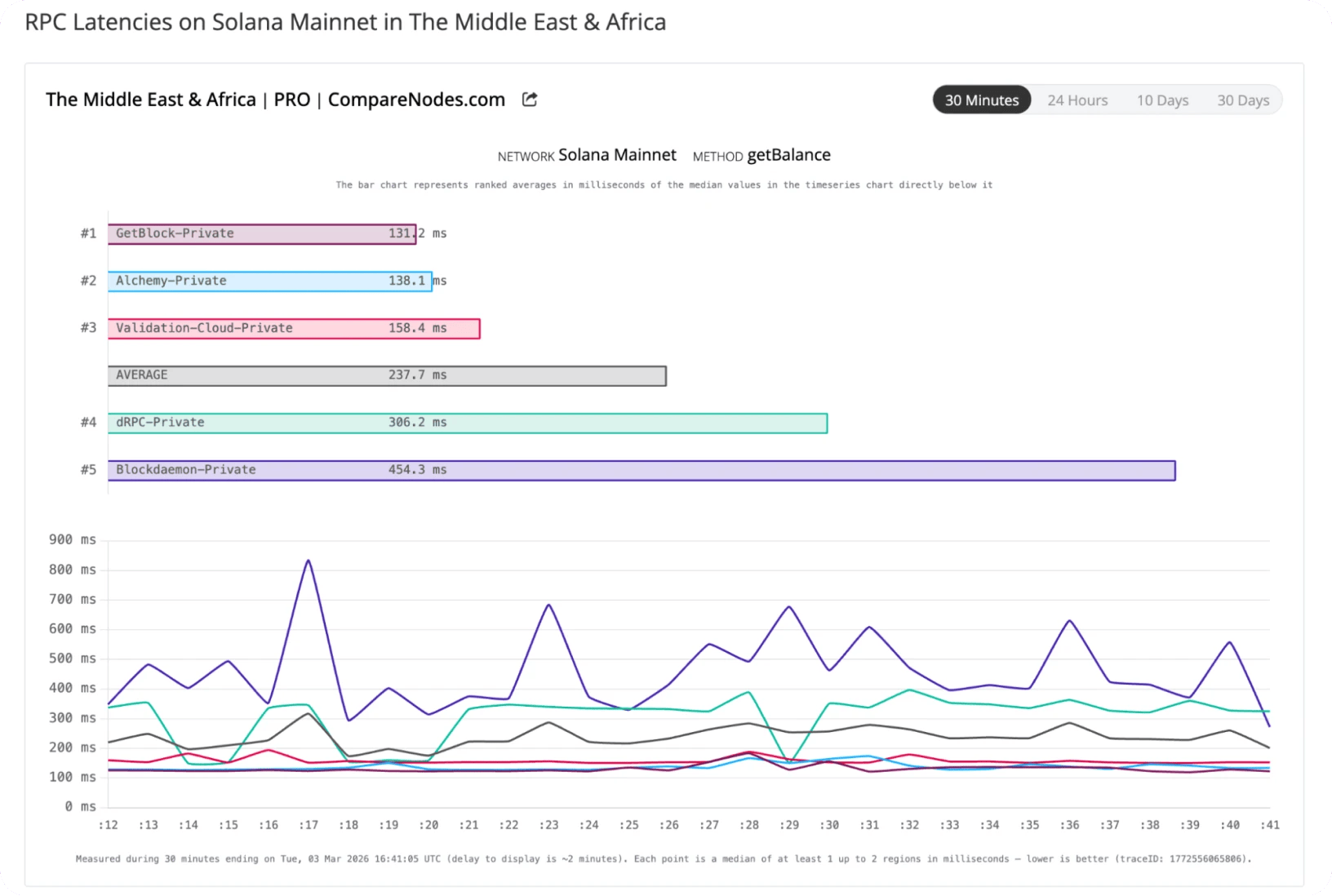Switch to the 24 Hours time range
This screenshot has width=1332, height=896.
click(x=1077, y=100)
